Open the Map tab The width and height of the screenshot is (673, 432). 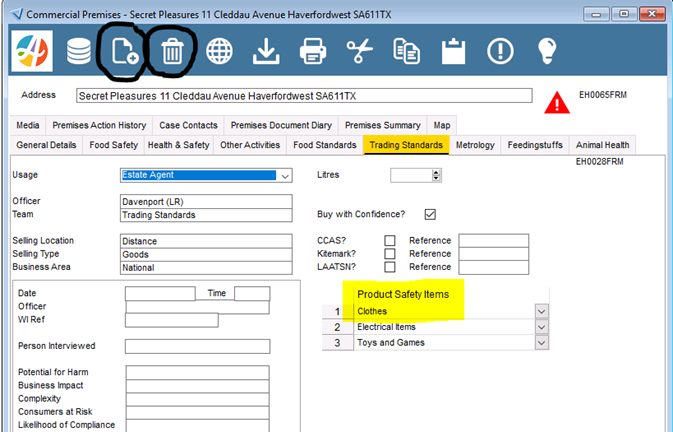pyautogui.click(x=442, y=125)
